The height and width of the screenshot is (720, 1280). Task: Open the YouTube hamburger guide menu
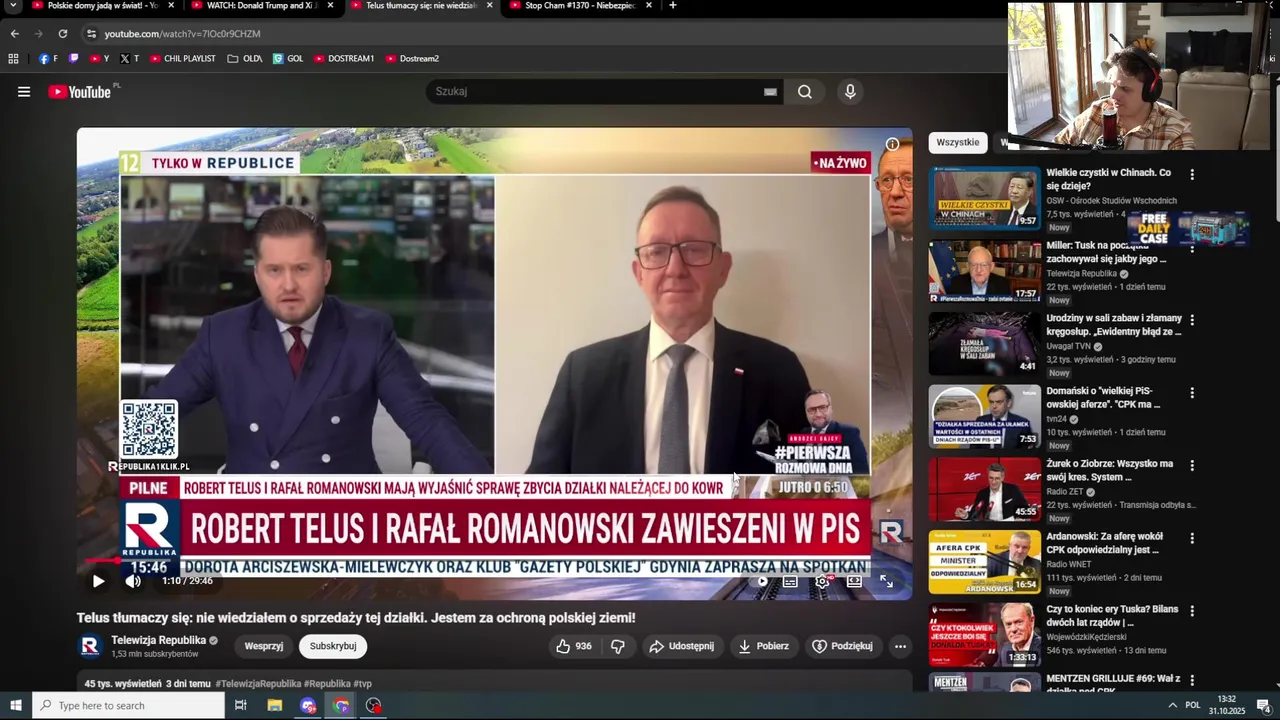(24, 92)
